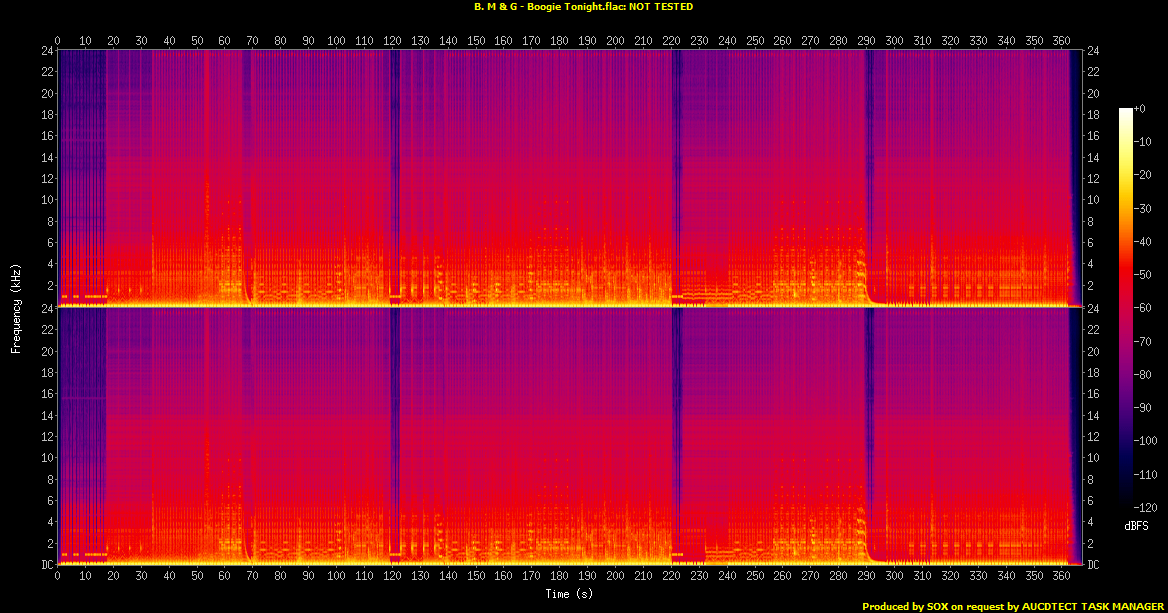Click the "-100" value on the dBFS scale
The width and height of the screenshot is (1168, 613).
(x=1146, y=441)
